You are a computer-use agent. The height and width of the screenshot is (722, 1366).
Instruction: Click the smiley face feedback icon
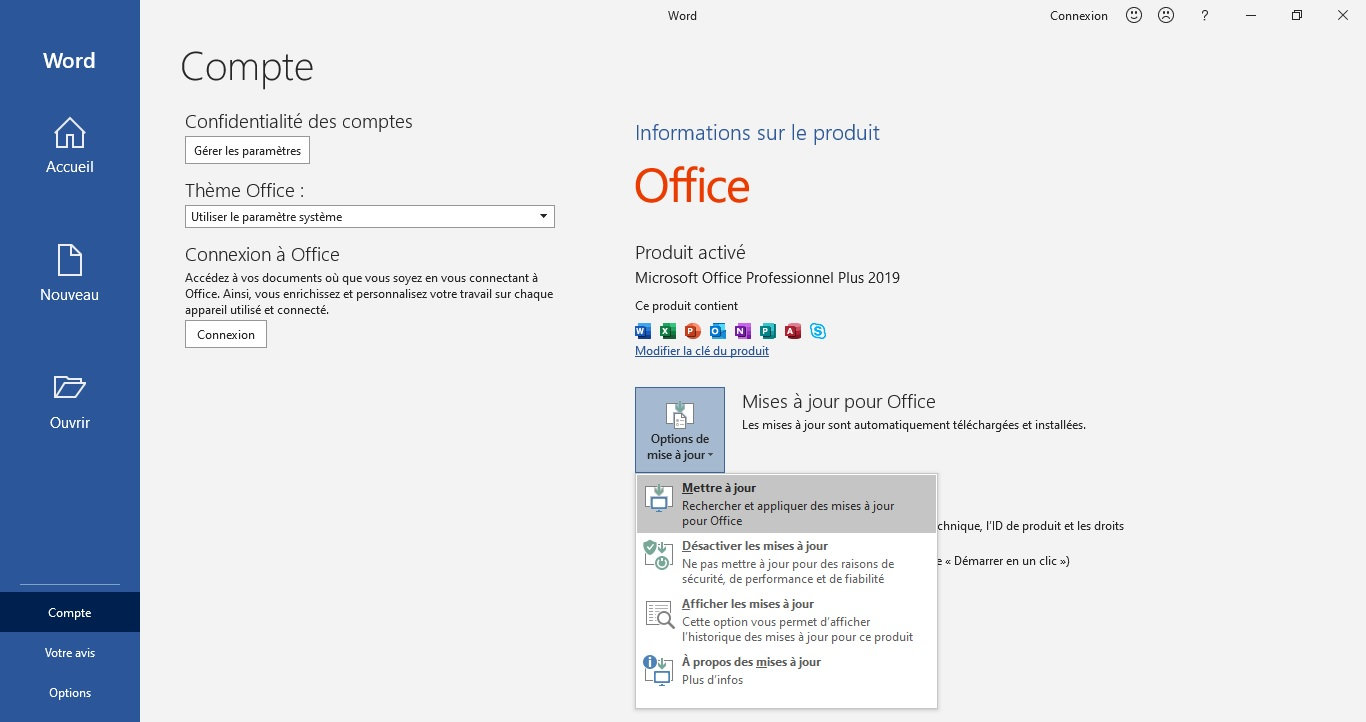point(1134,16)
